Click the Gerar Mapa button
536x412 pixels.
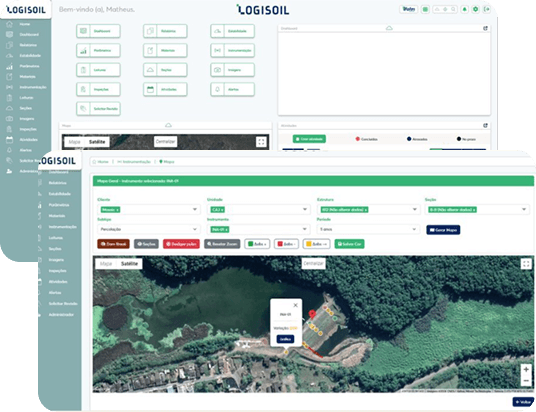(443, 230)
